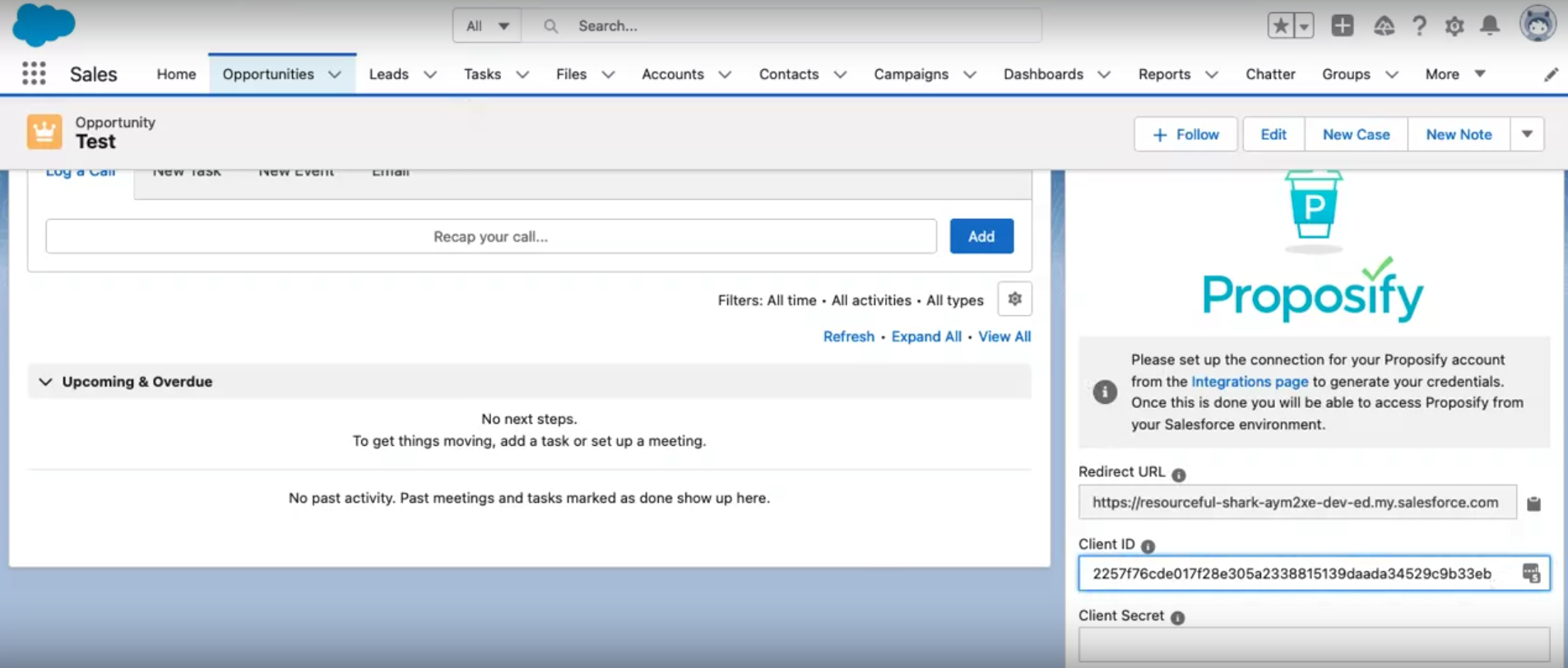Viewport: 1568px width, 668px height.
Task: Open the Favorites list dropdown arrow
Action: pyautogui.click(x=1304, y=26)
